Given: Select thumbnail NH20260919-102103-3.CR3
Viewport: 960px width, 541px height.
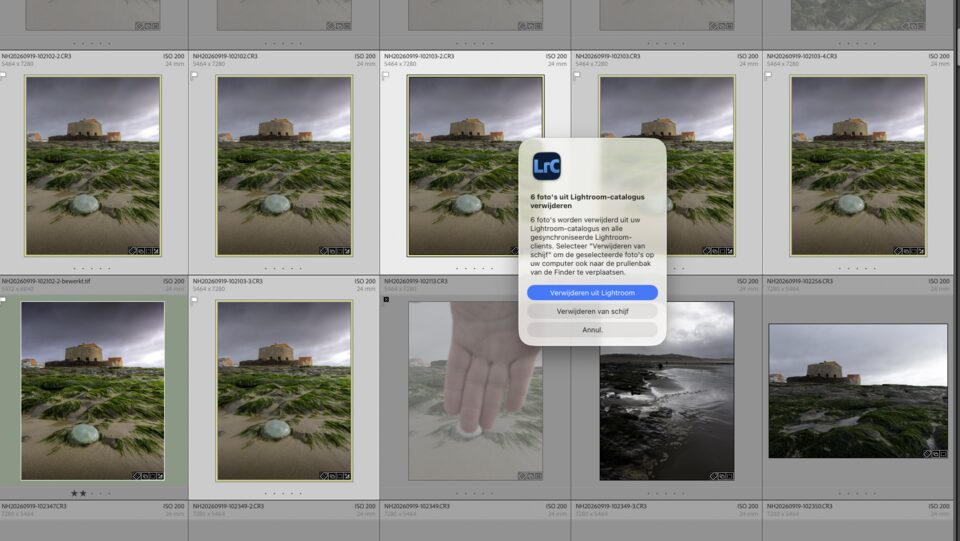Looking at the screenshot, I should [284, 390].
